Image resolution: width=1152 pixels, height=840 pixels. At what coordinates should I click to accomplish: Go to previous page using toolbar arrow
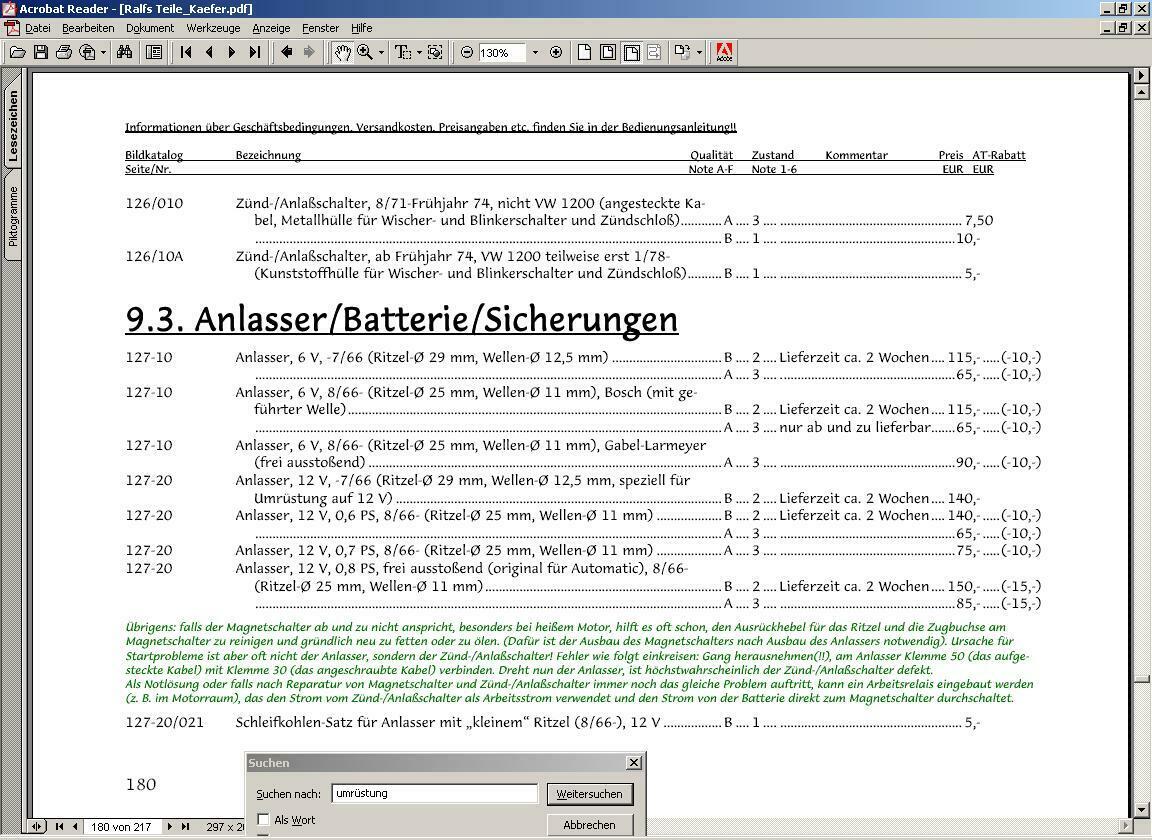[x=209, y=52]
